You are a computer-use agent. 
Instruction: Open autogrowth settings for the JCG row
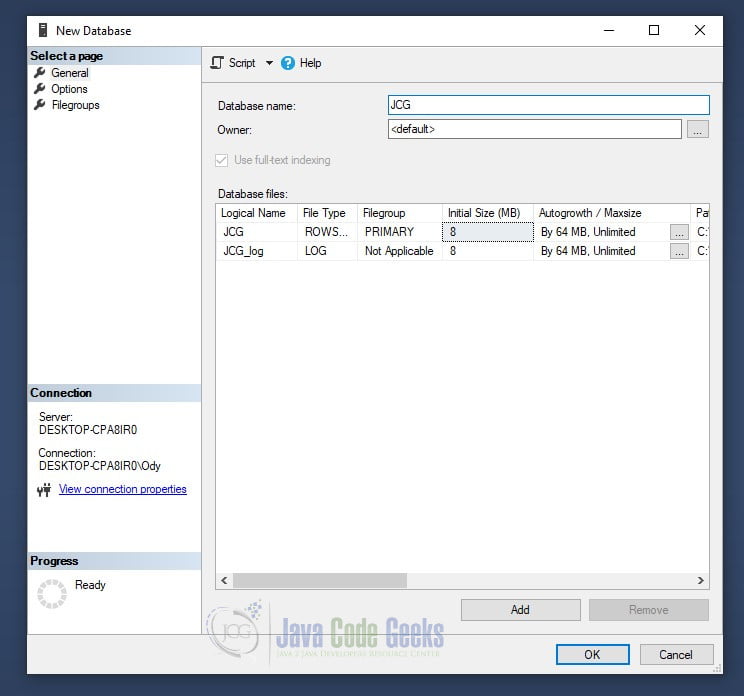click(x=679, y=232)
